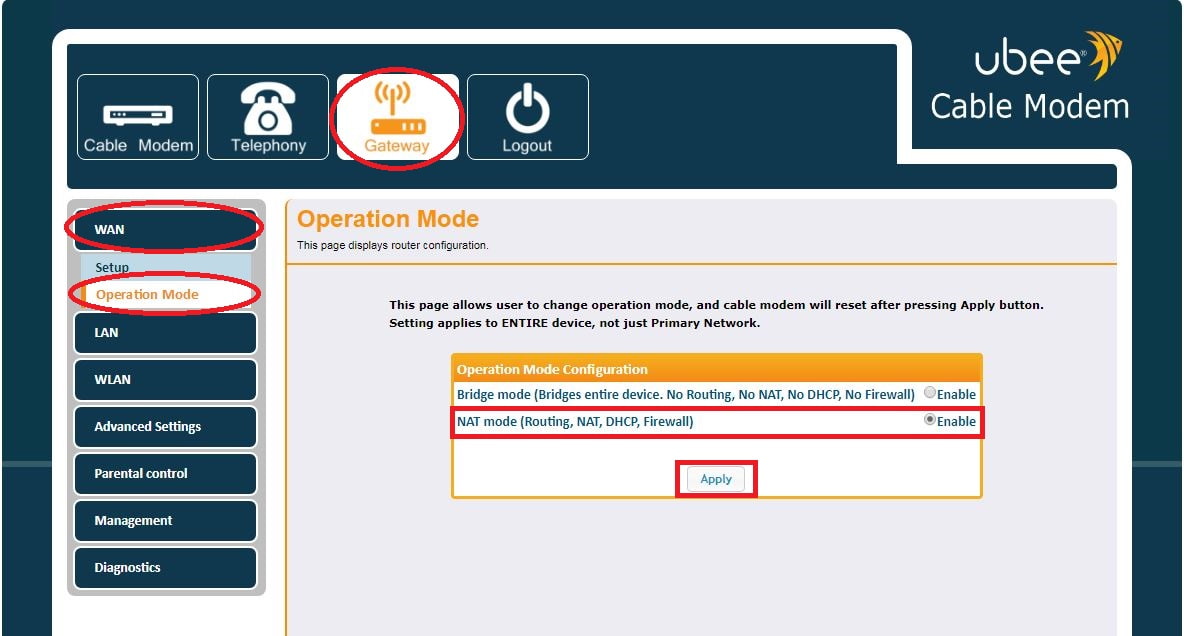Click the NAT mode description text
Image resolution: width=1184 pixels, height=636 pixels.
[x=575, y=421]
